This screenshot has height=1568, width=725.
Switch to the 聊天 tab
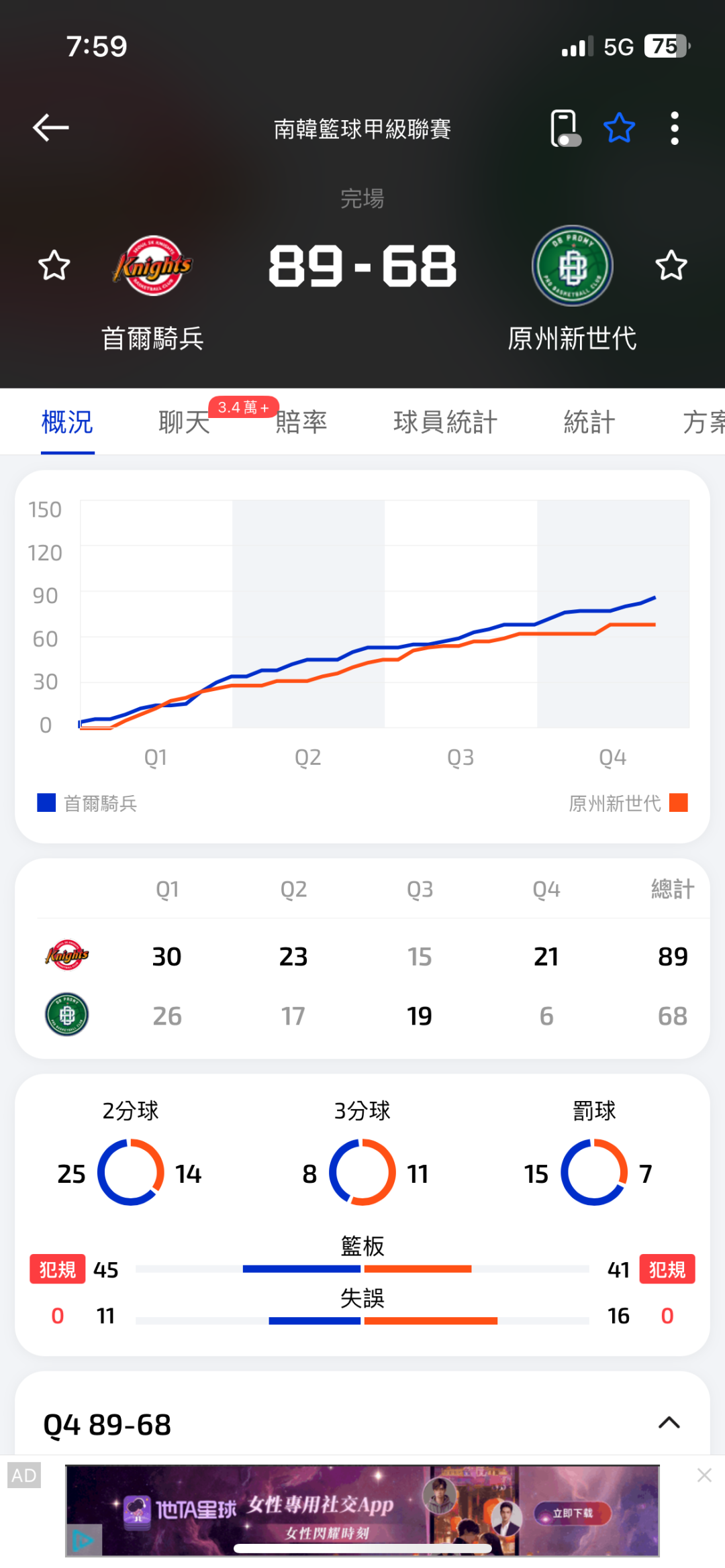[x=185, y=423]
